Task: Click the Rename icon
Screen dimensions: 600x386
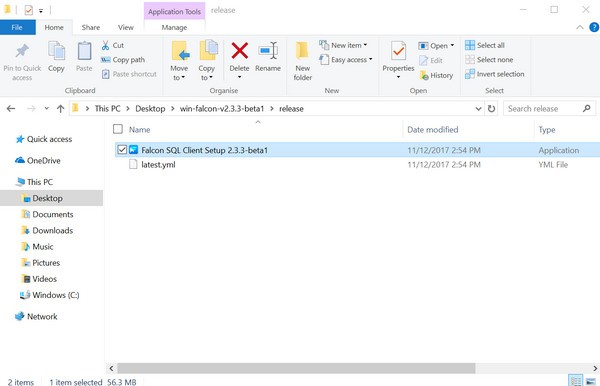Action: (268, 51)
